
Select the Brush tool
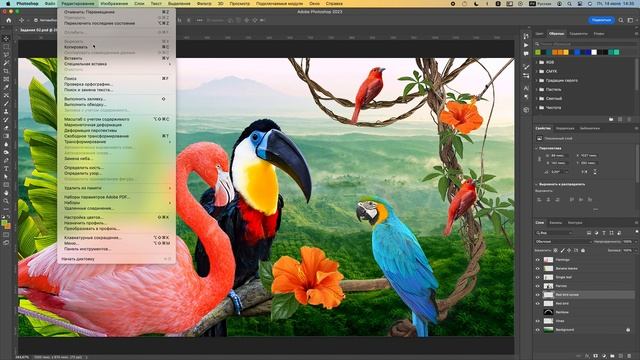pos(6,103)
